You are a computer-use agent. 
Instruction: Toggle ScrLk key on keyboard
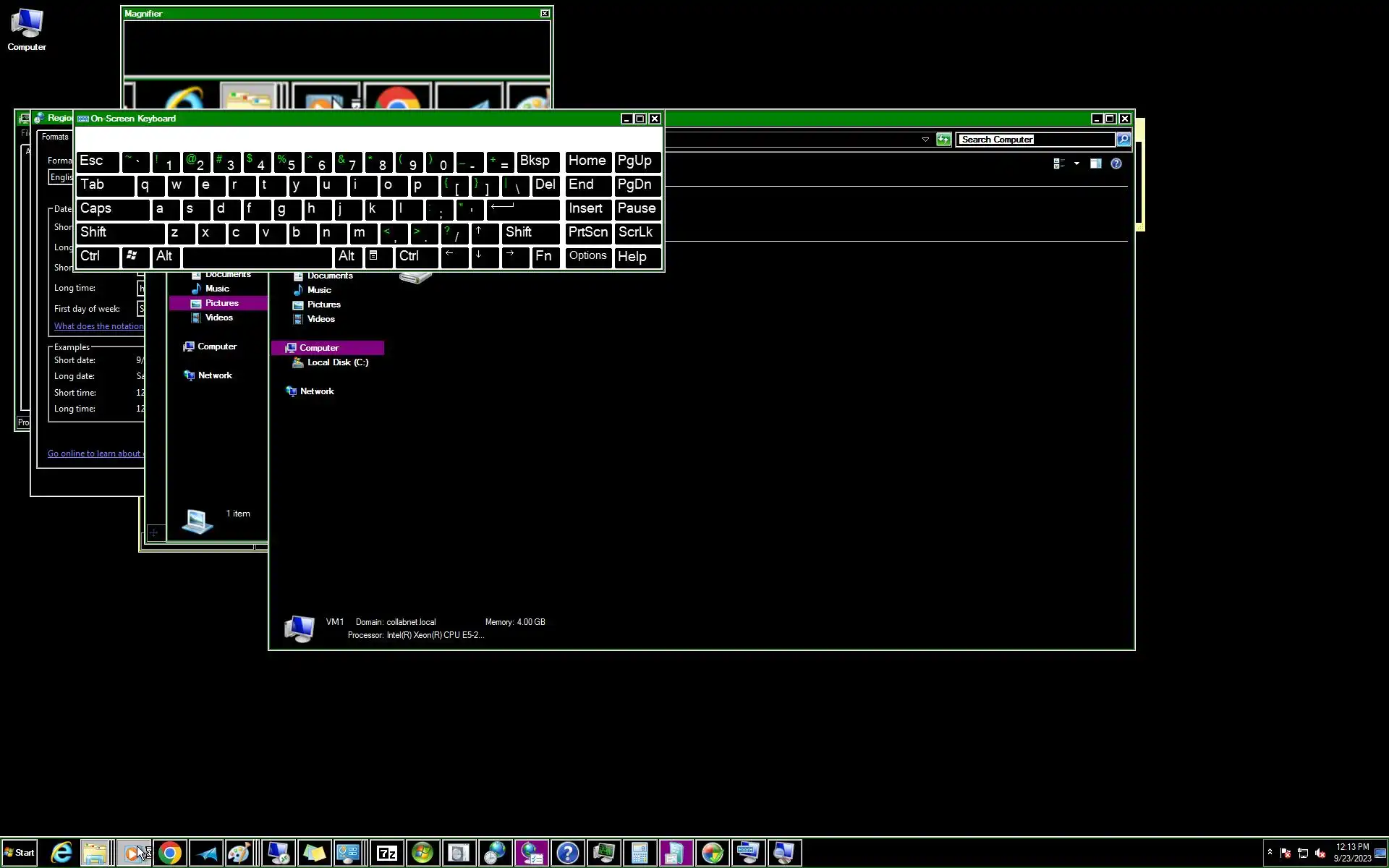637,233
